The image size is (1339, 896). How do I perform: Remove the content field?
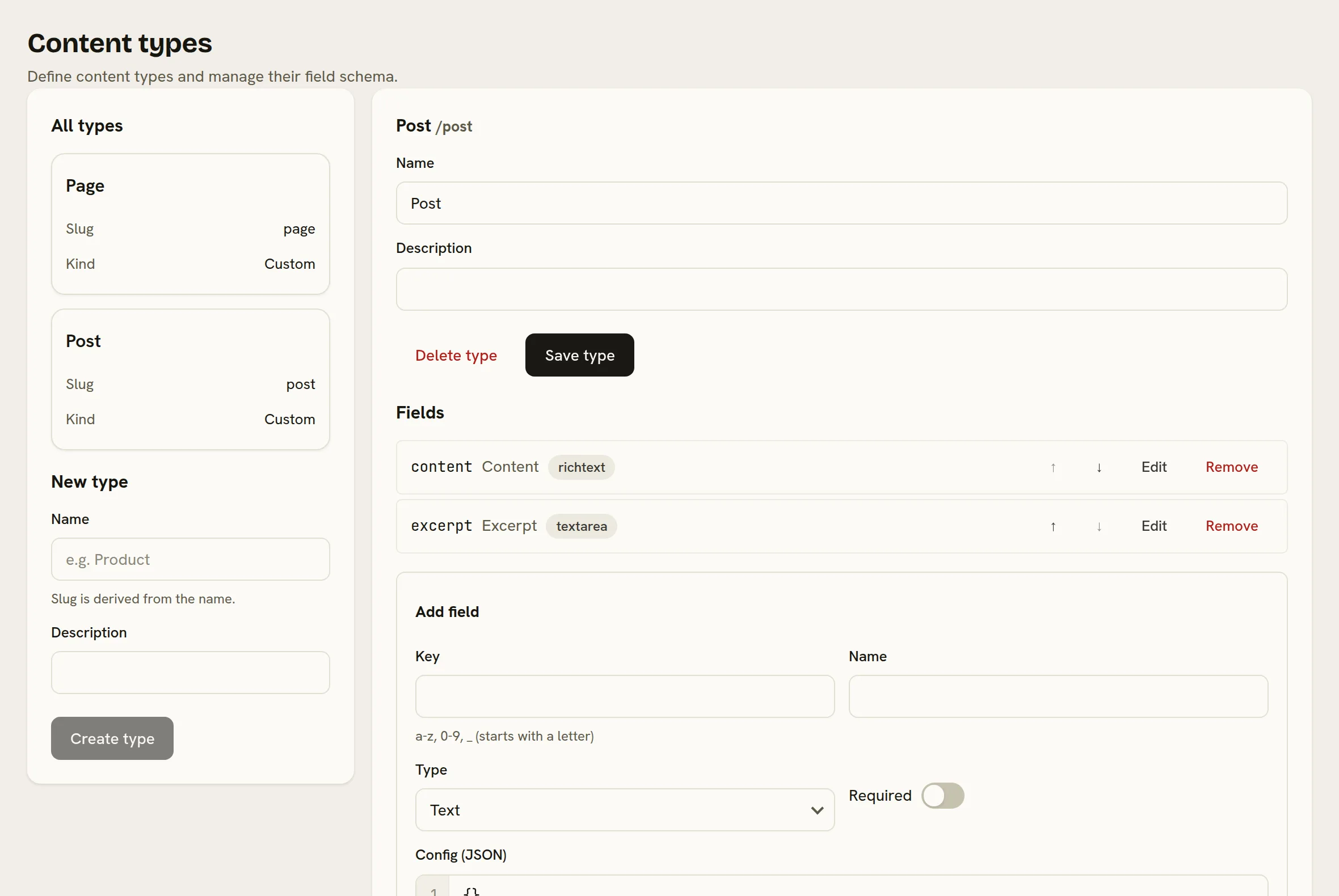1232,467
